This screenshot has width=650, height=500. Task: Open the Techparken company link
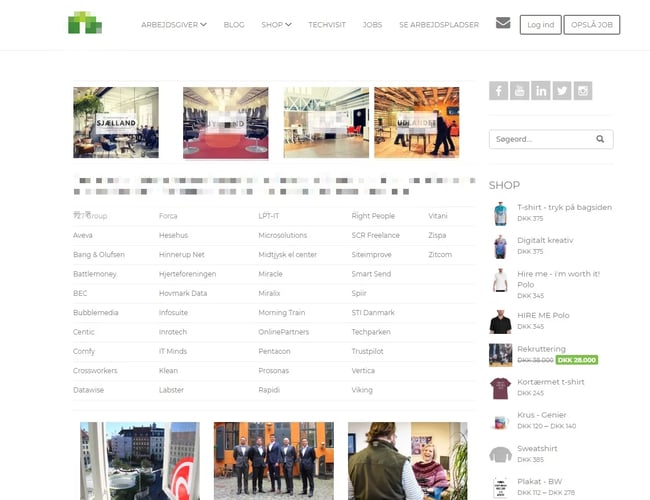point(371,332)
